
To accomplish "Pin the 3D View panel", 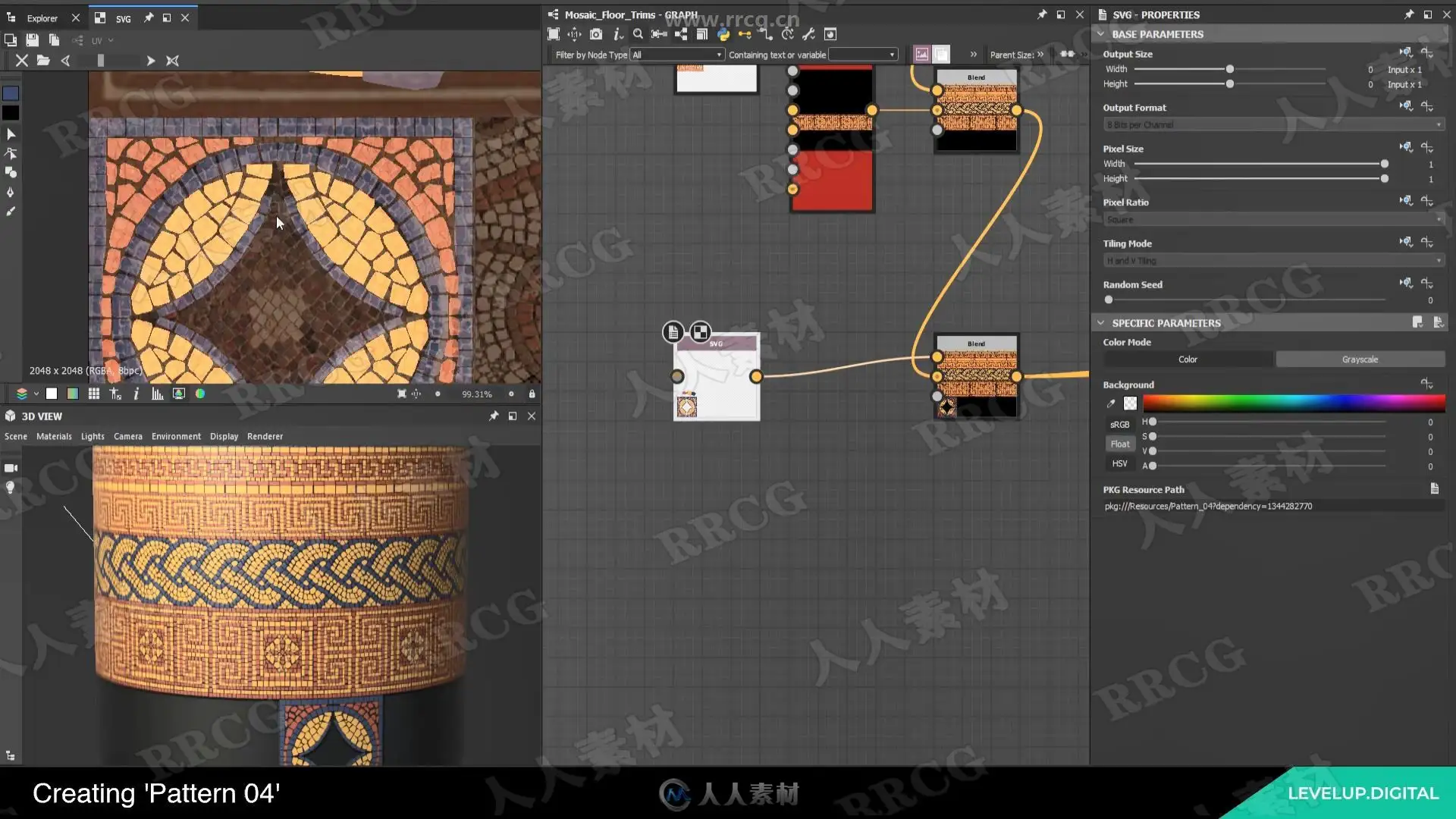I will pos(494,416).
